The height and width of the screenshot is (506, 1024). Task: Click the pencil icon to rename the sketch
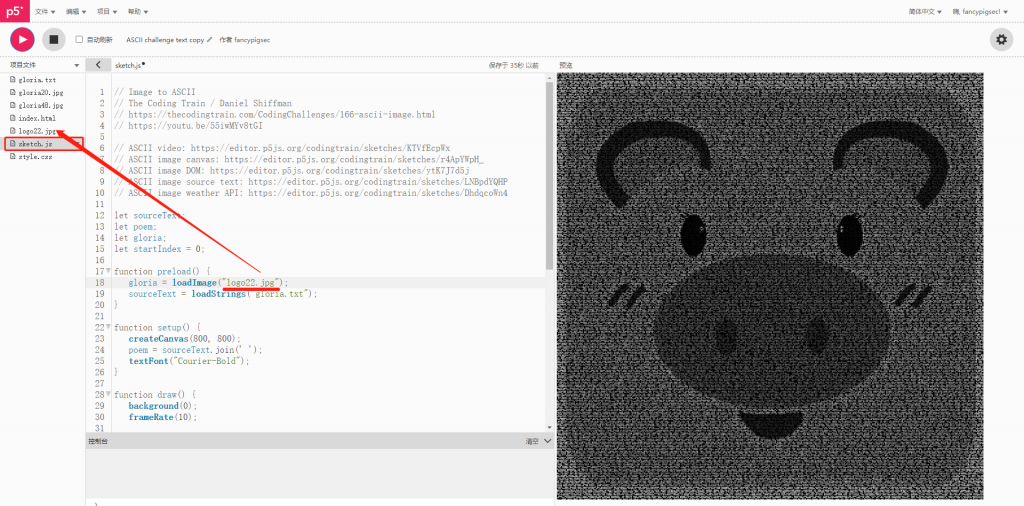(210, 40)
